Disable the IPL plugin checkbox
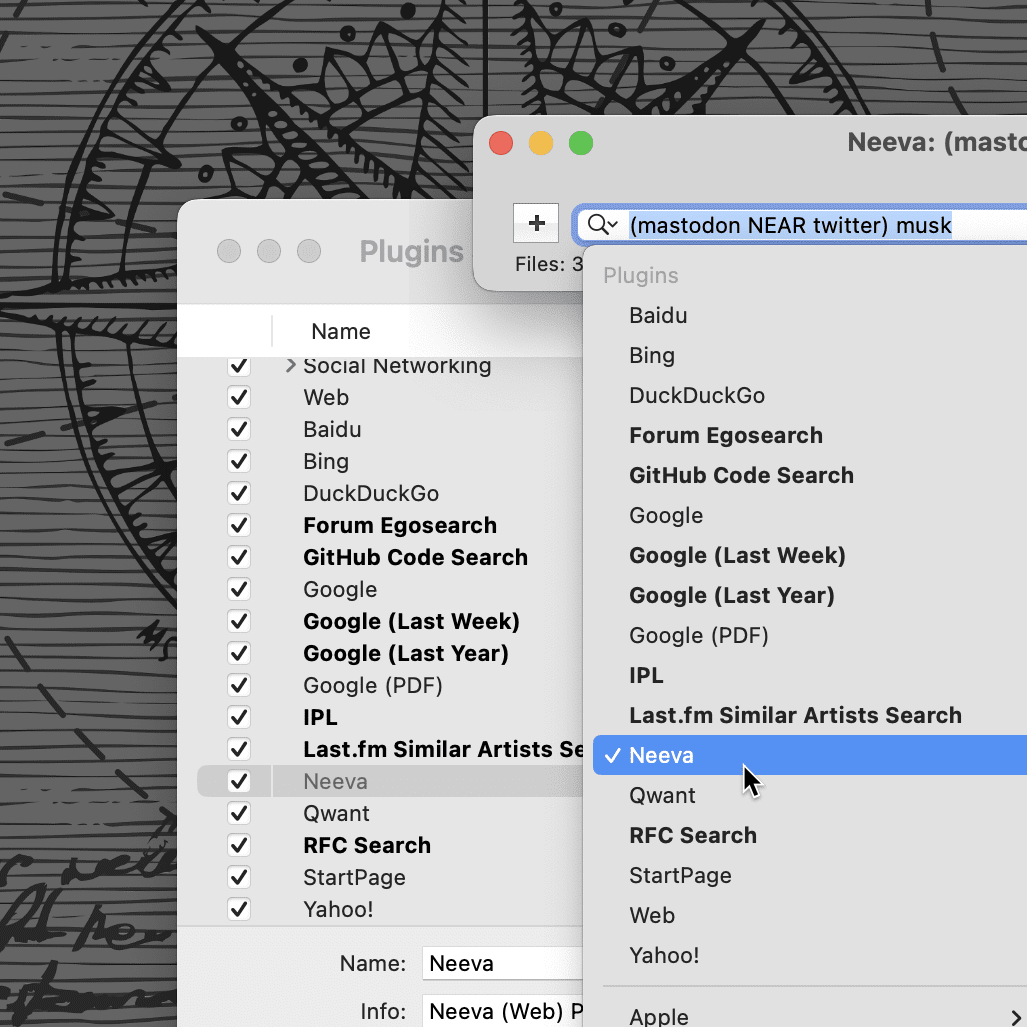This screenshot has width=1027, height=1027. pyautogui.click(x=239, y=717)
